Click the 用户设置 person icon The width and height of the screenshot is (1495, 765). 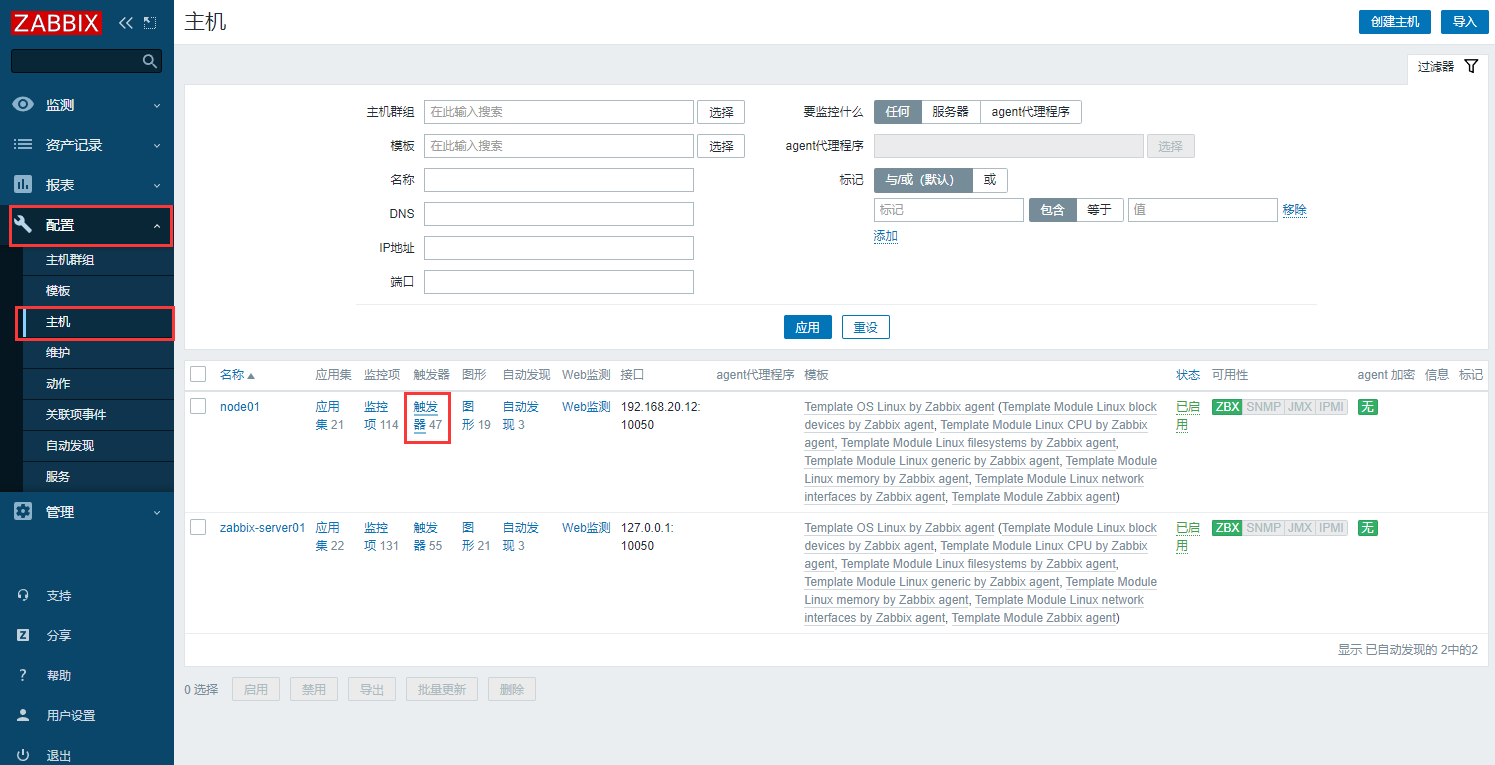(23, 715)
